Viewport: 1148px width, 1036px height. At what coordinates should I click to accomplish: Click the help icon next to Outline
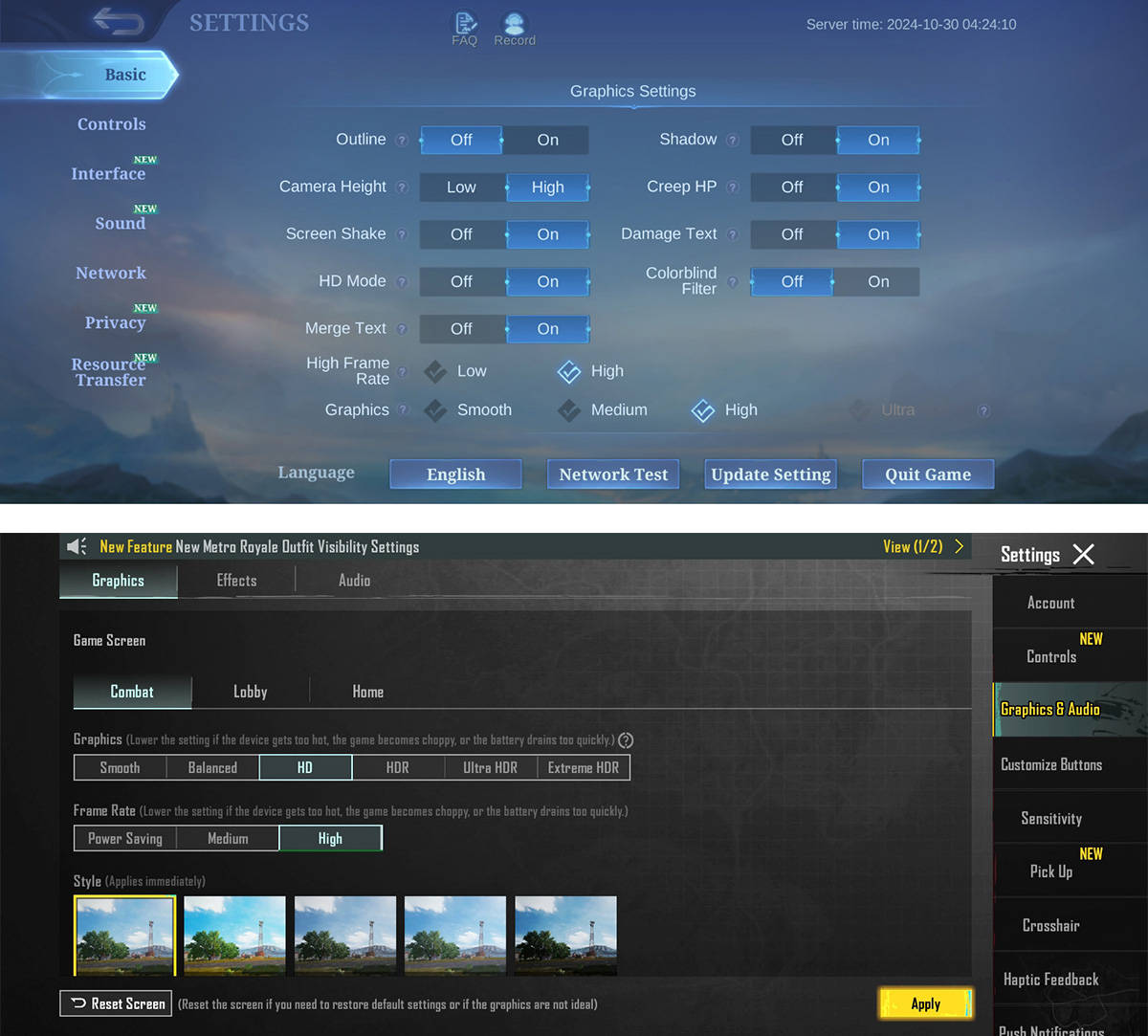pos(402,141)
